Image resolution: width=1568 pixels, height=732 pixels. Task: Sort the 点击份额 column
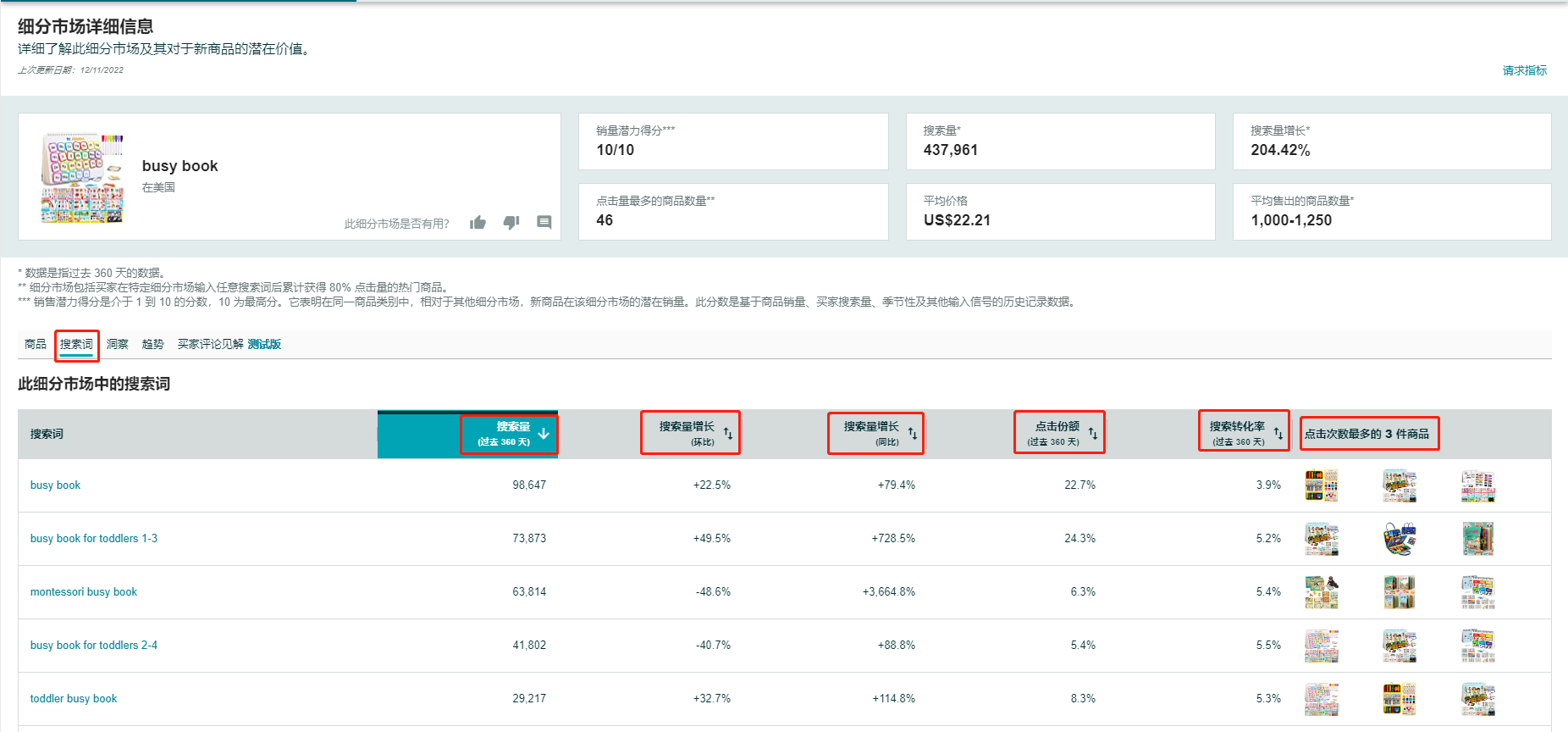1093,434
